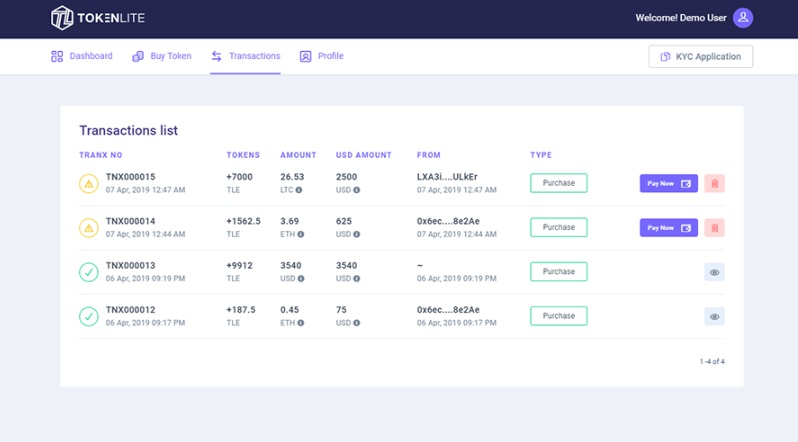Open the Dashboard tab

click(x=82, y=56)
